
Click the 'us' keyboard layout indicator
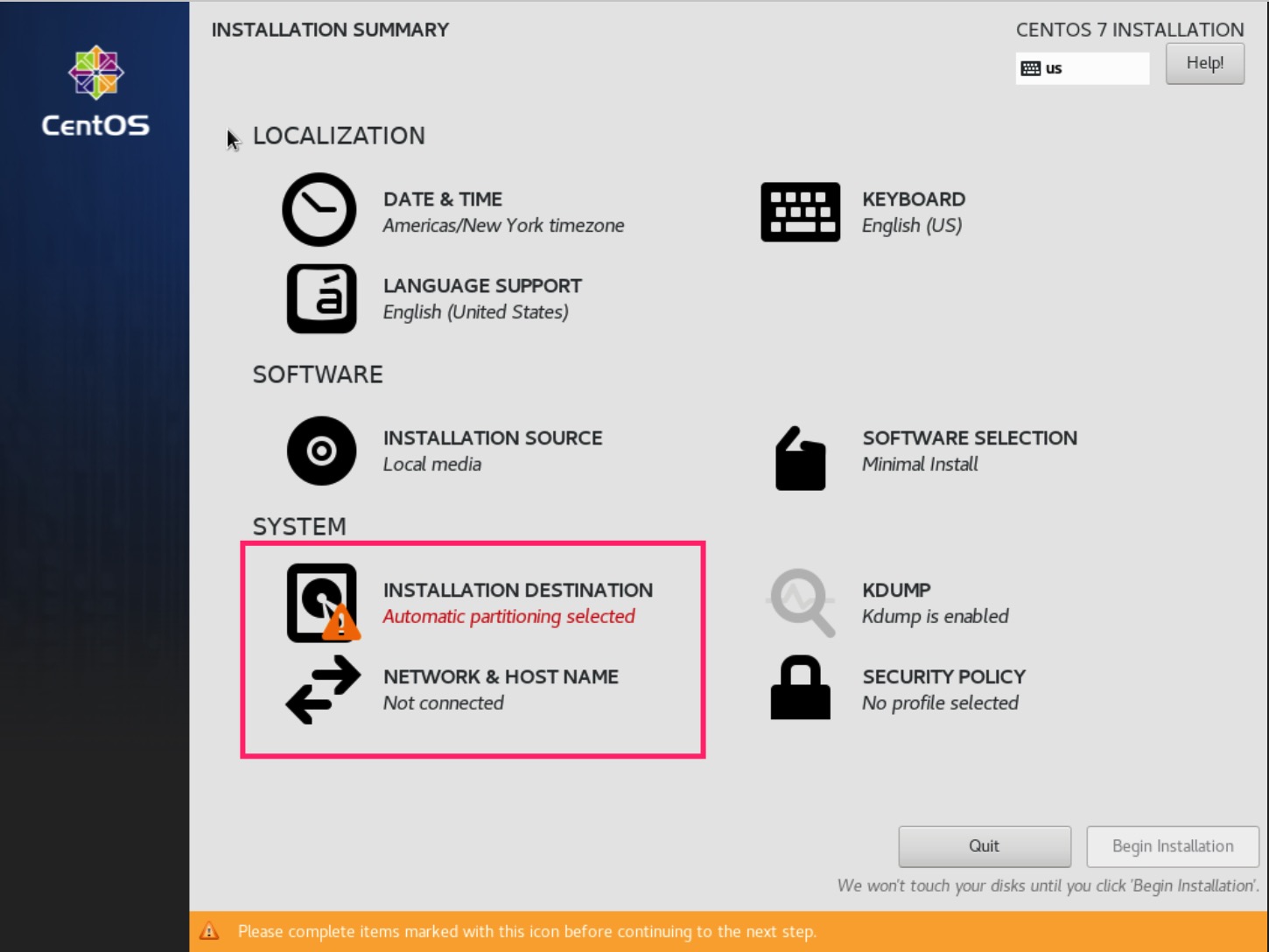1083,68
